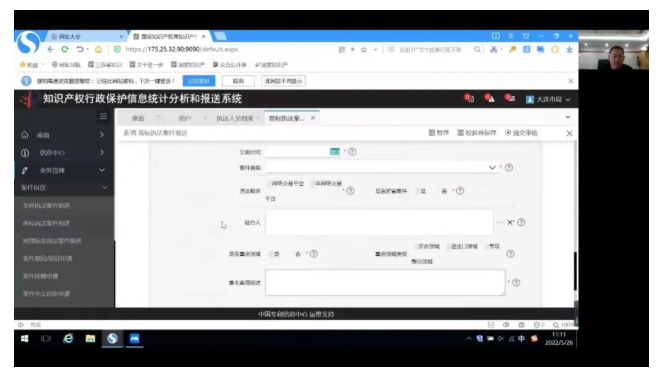Click the 提交审核 button
Screen dimensions: 658x376
(521, 133)
